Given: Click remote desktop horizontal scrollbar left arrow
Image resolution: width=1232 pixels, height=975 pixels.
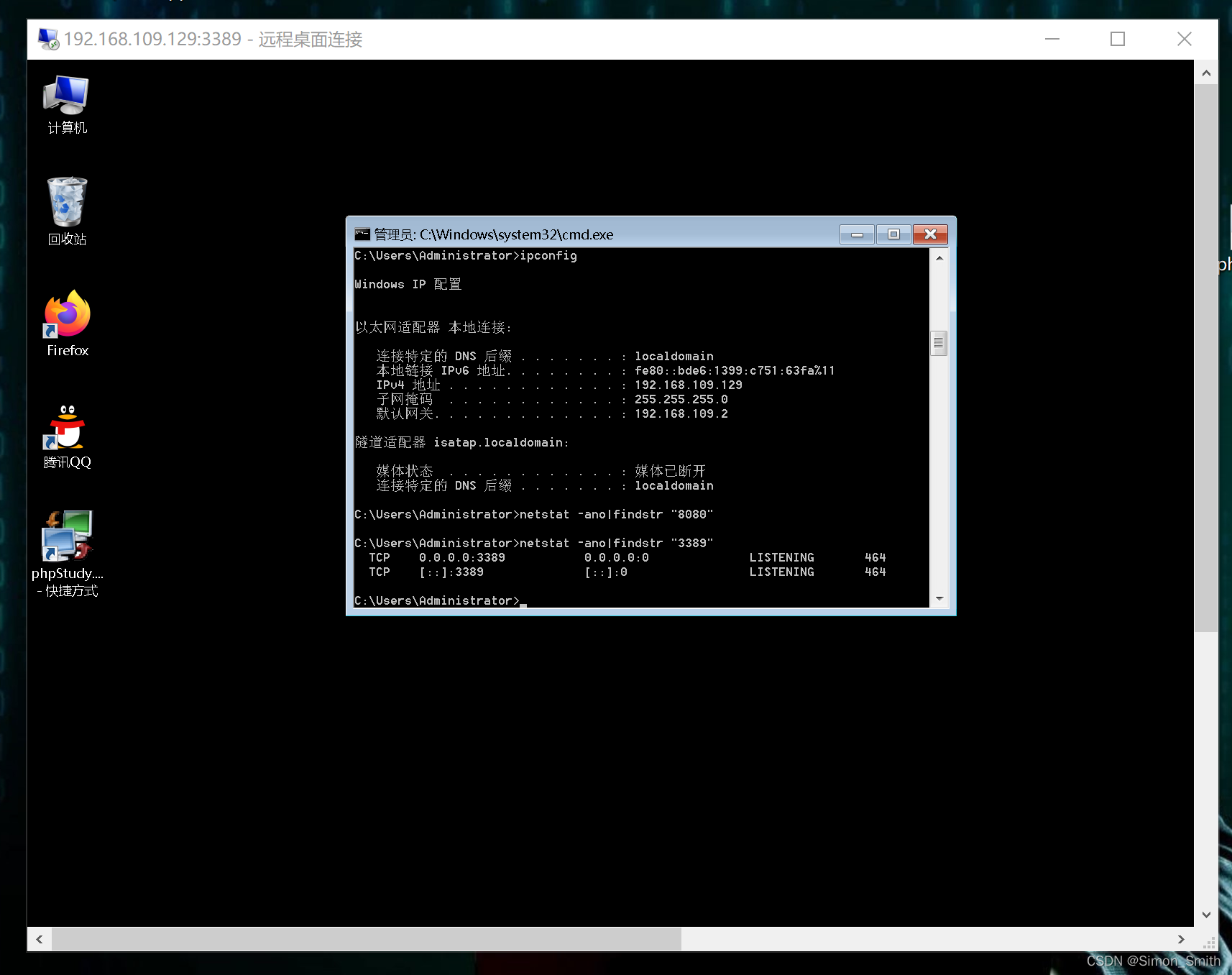Looking at the screenshot, I should click(40, 939).
